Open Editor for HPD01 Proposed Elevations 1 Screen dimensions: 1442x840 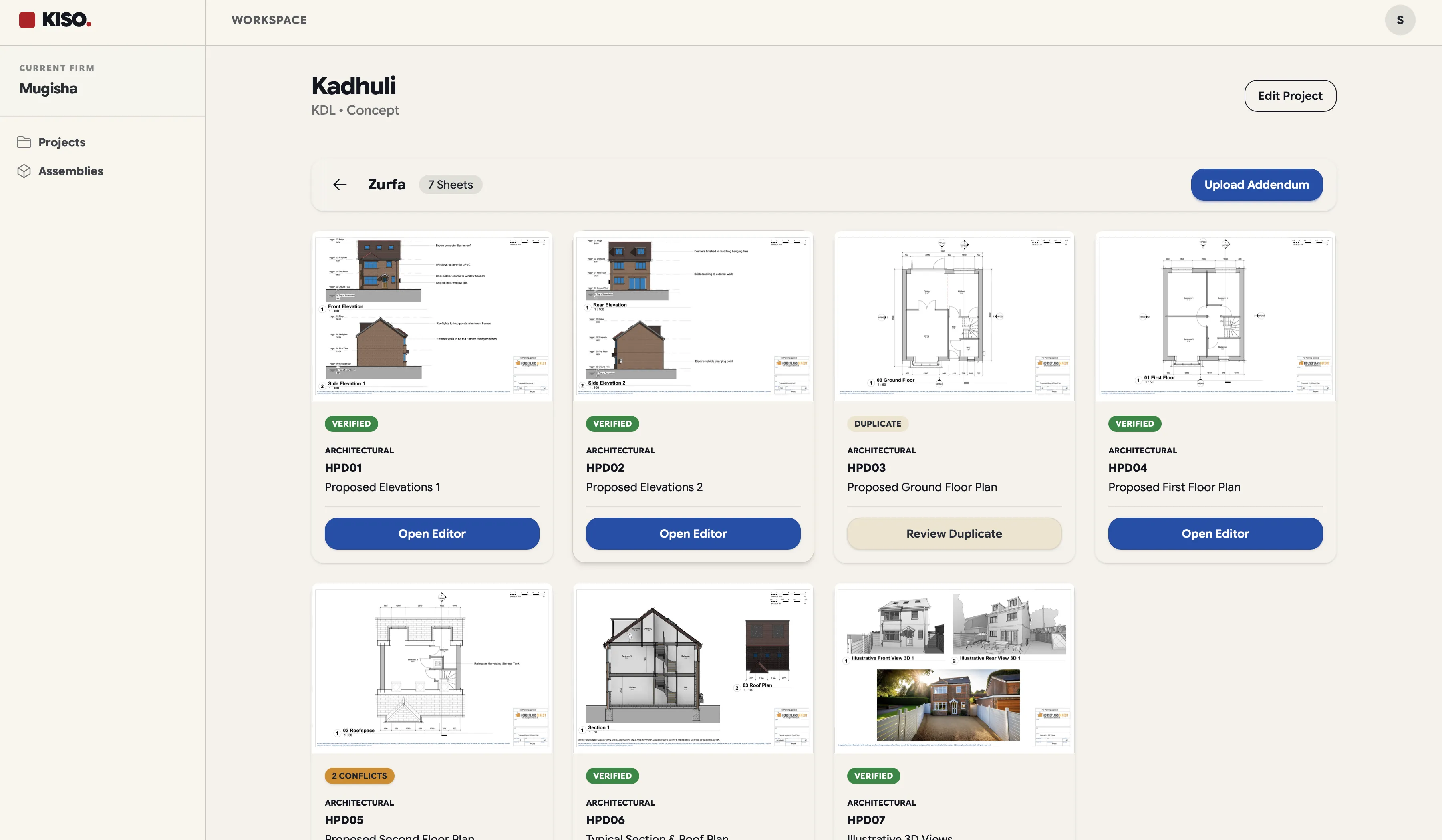[432, 533]
